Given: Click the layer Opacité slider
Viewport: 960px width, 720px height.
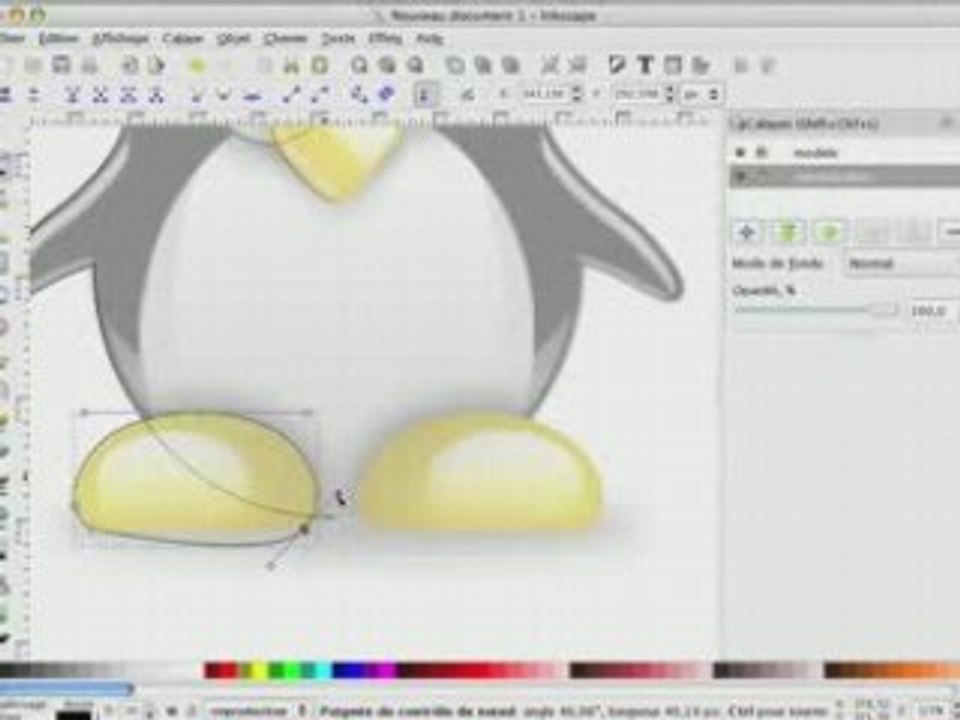Looking at the screenshot, I should pyautogui.click(x=817, y=310).
